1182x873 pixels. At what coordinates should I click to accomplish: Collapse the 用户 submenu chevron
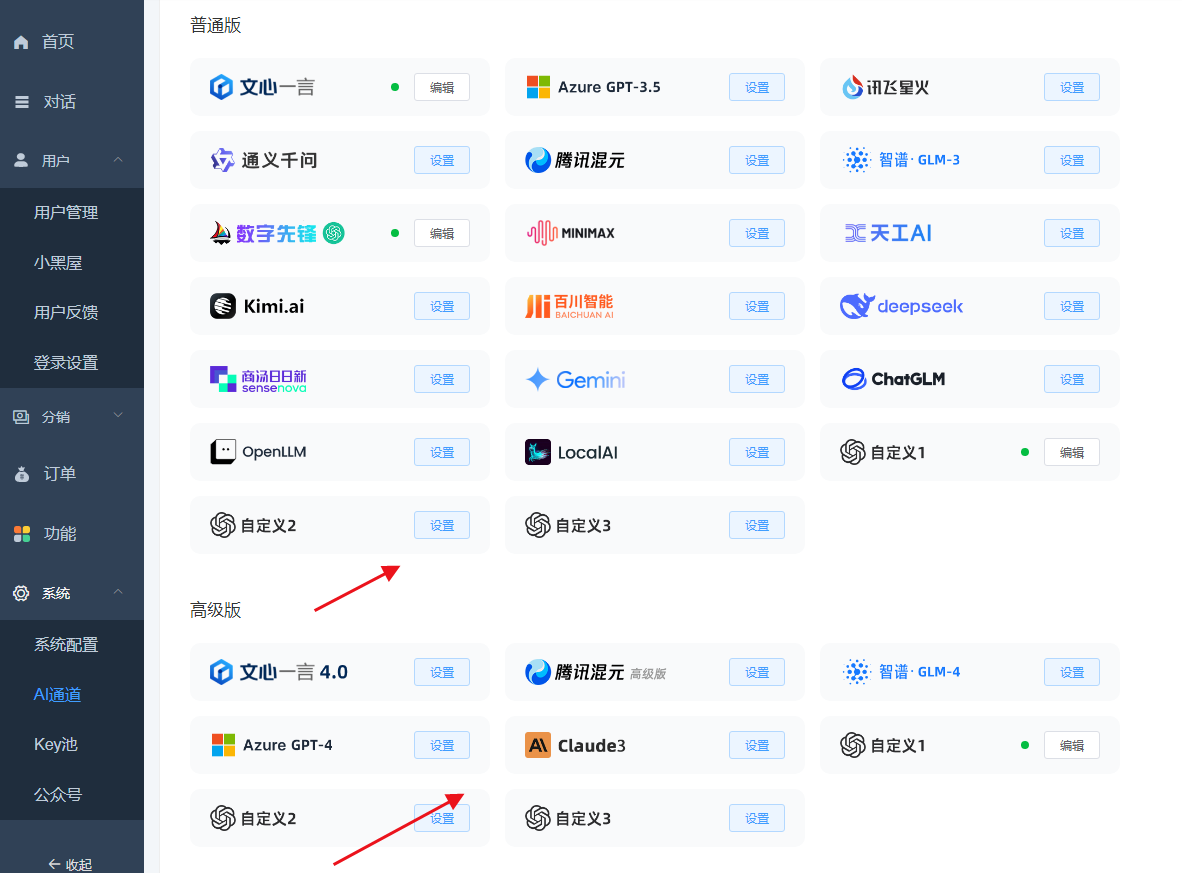tap(118, 160)
